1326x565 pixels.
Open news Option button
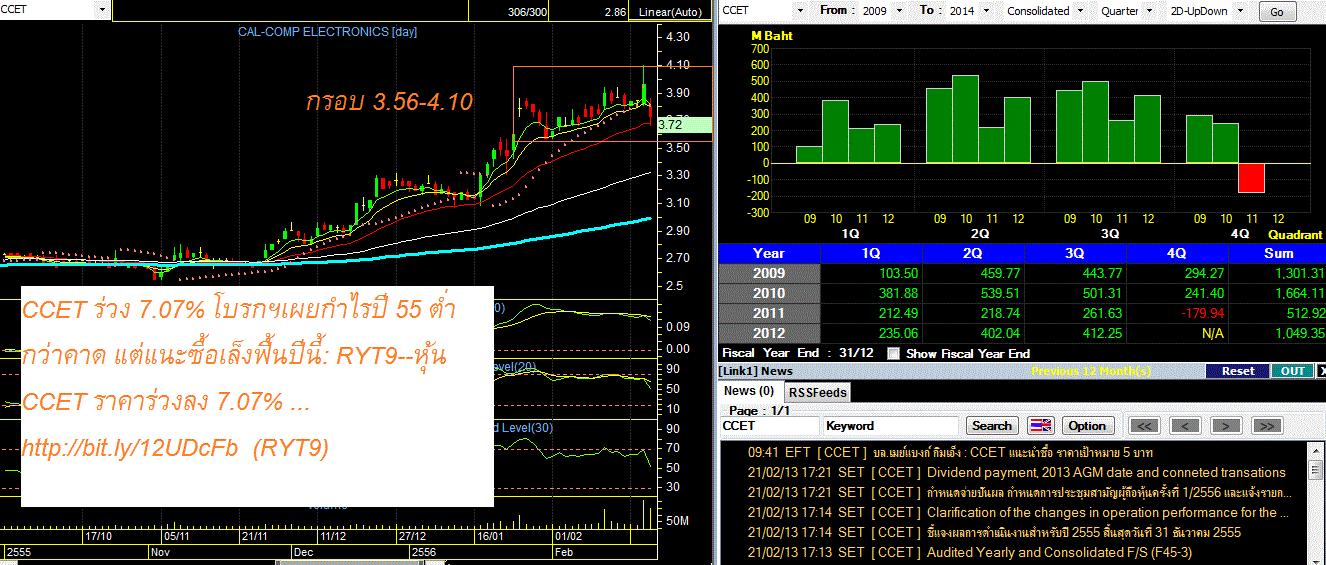tap(1087, 426)
